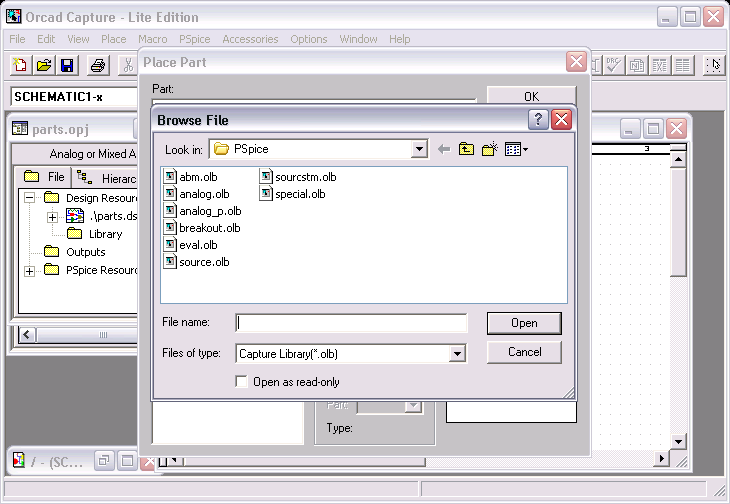The width and height of the screenshot is (730, 504).
Task: Switch to the File tab in project panel
Action: (43, 177)
